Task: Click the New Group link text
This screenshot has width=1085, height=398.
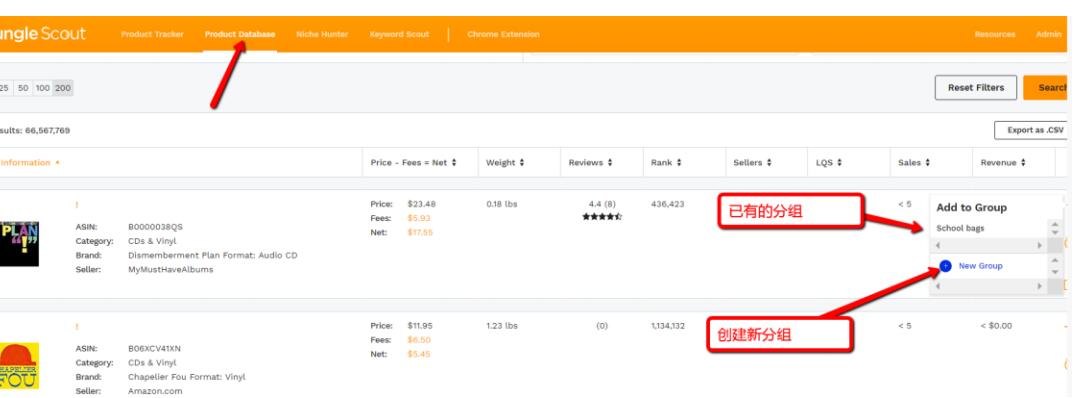Action: pyautogui.click(x=980, y=266)
